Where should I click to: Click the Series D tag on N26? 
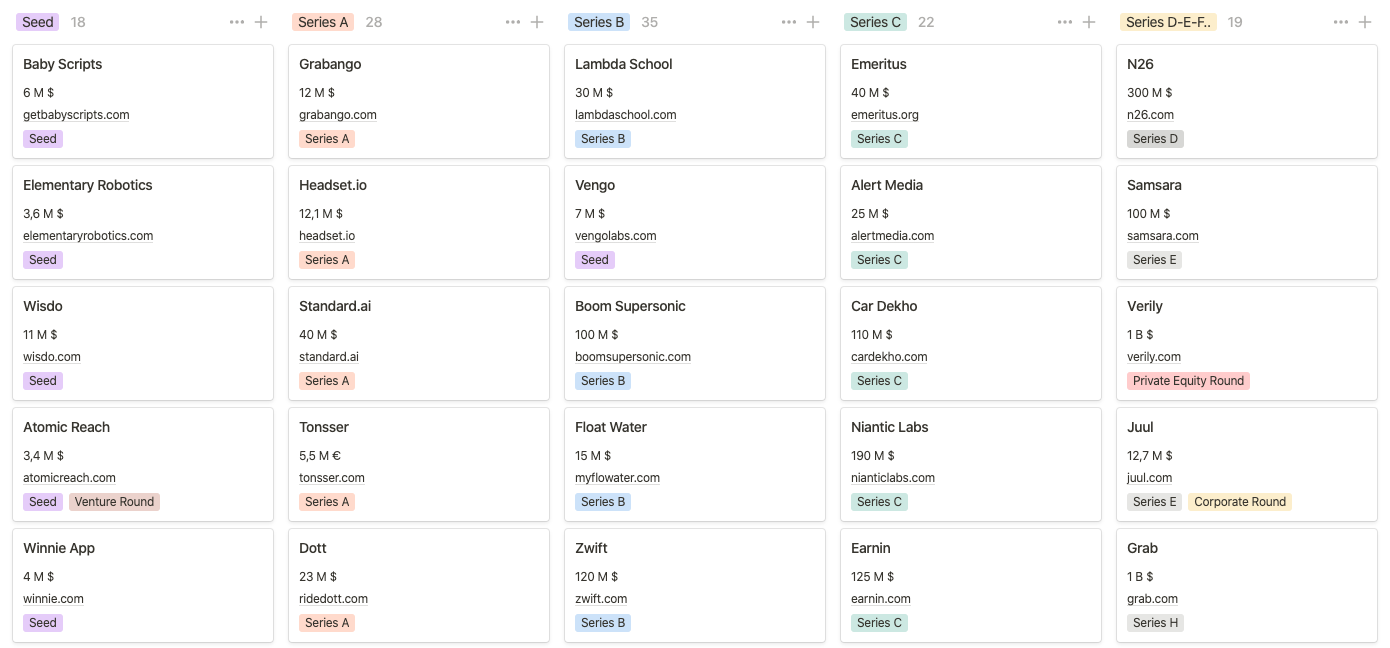coord(1155,139)
